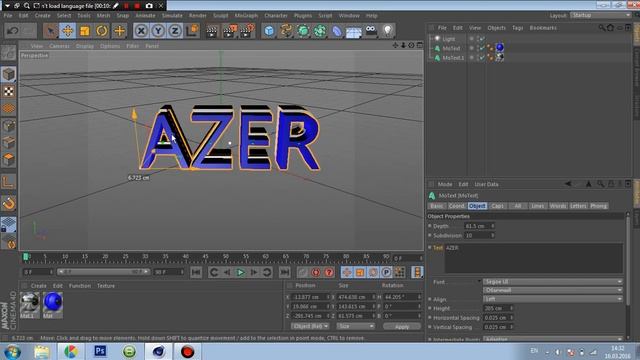
Task: Click the Text field containing AZER
Action: pos(533,258)
